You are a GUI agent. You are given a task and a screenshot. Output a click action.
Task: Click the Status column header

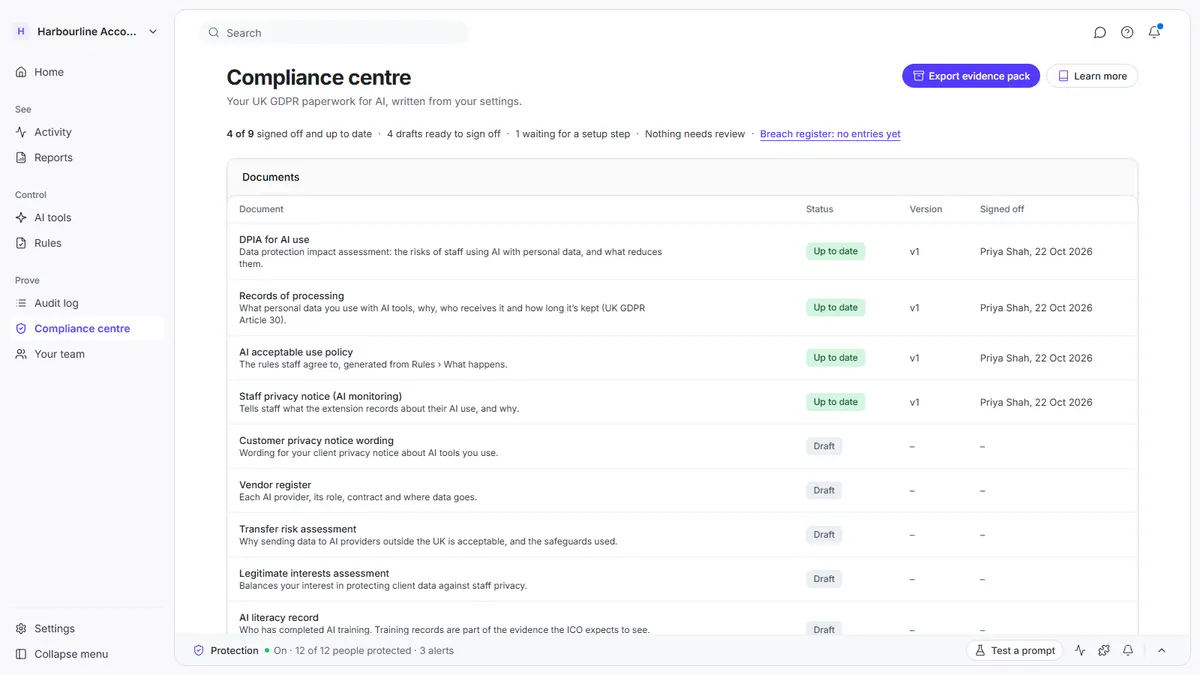[819, 209]
